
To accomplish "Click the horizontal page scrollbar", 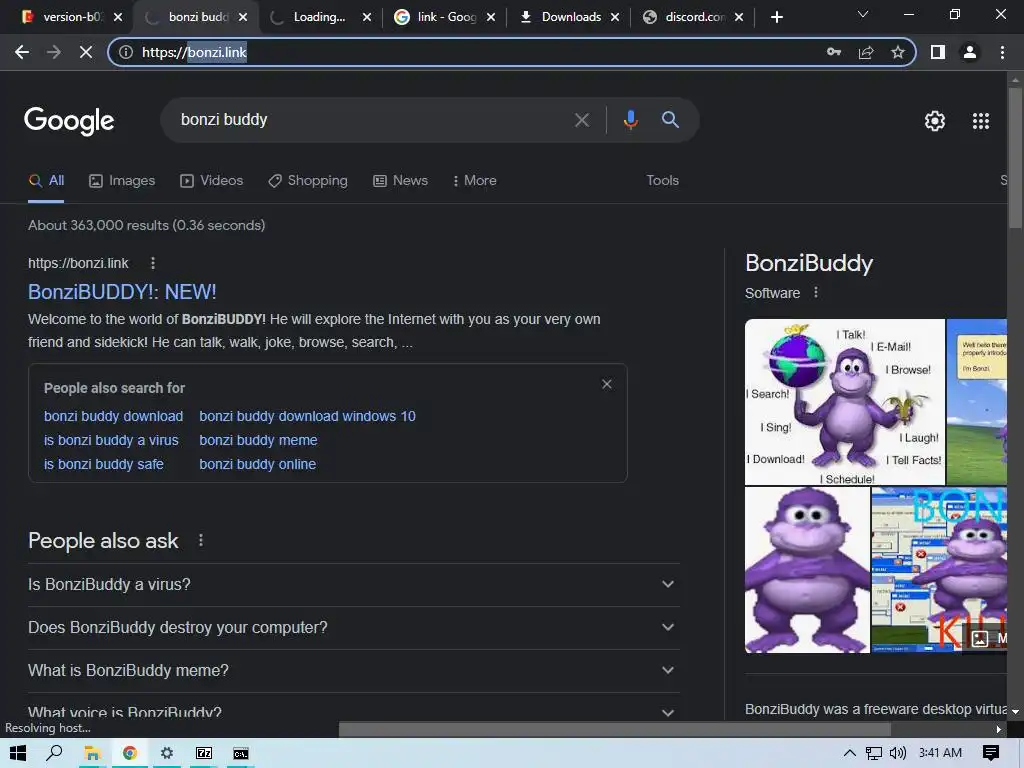I will [x=614, y=729].
